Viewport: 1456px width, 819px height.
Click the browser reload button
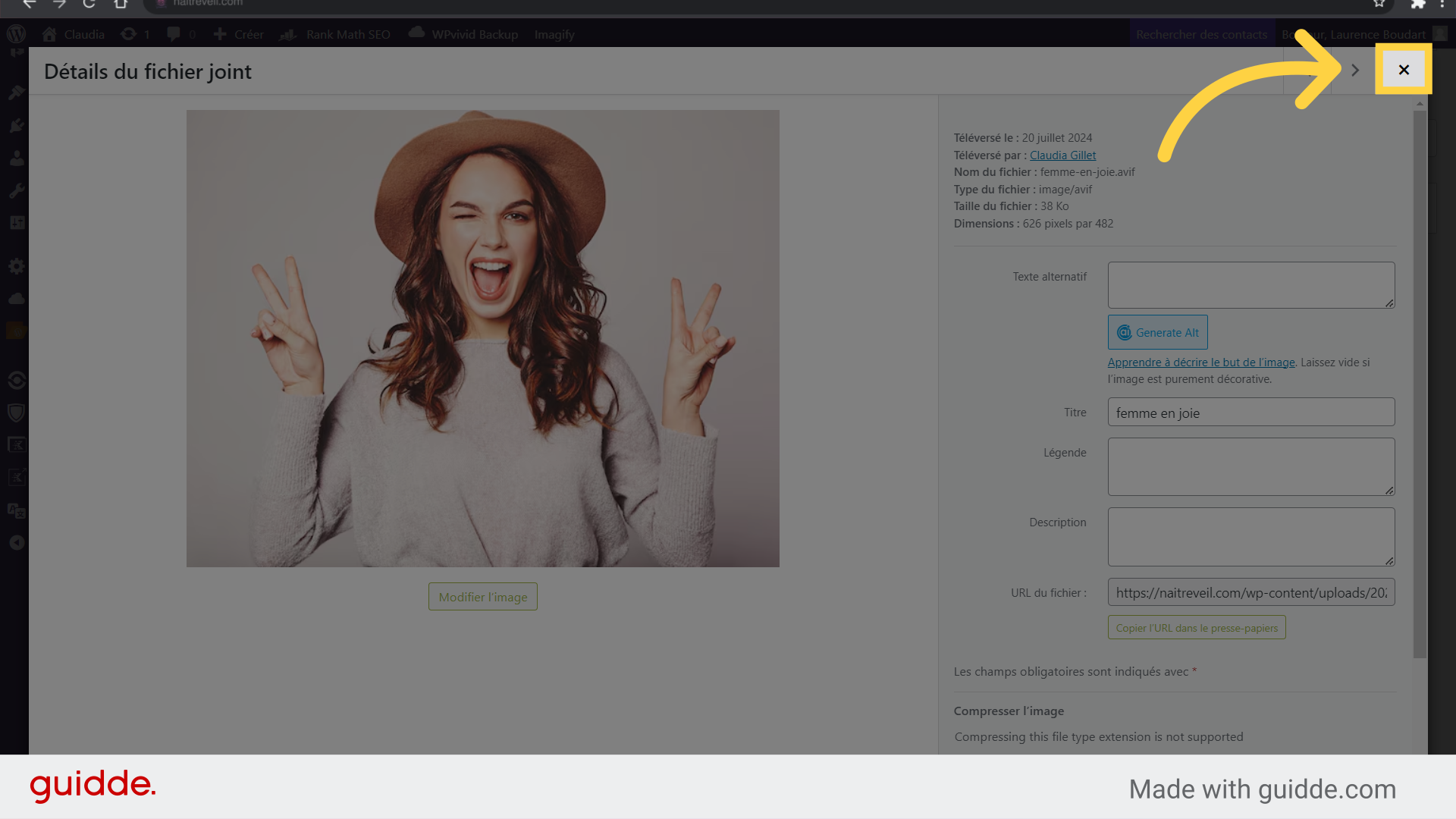pos(89,4)
